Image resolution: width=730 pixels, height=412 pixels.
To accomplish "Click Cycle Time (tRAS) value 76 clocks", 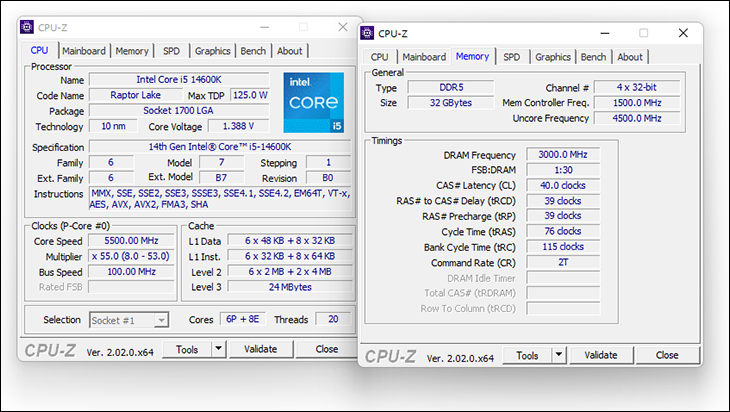I will pyautogui.click(x=563, y=231).
